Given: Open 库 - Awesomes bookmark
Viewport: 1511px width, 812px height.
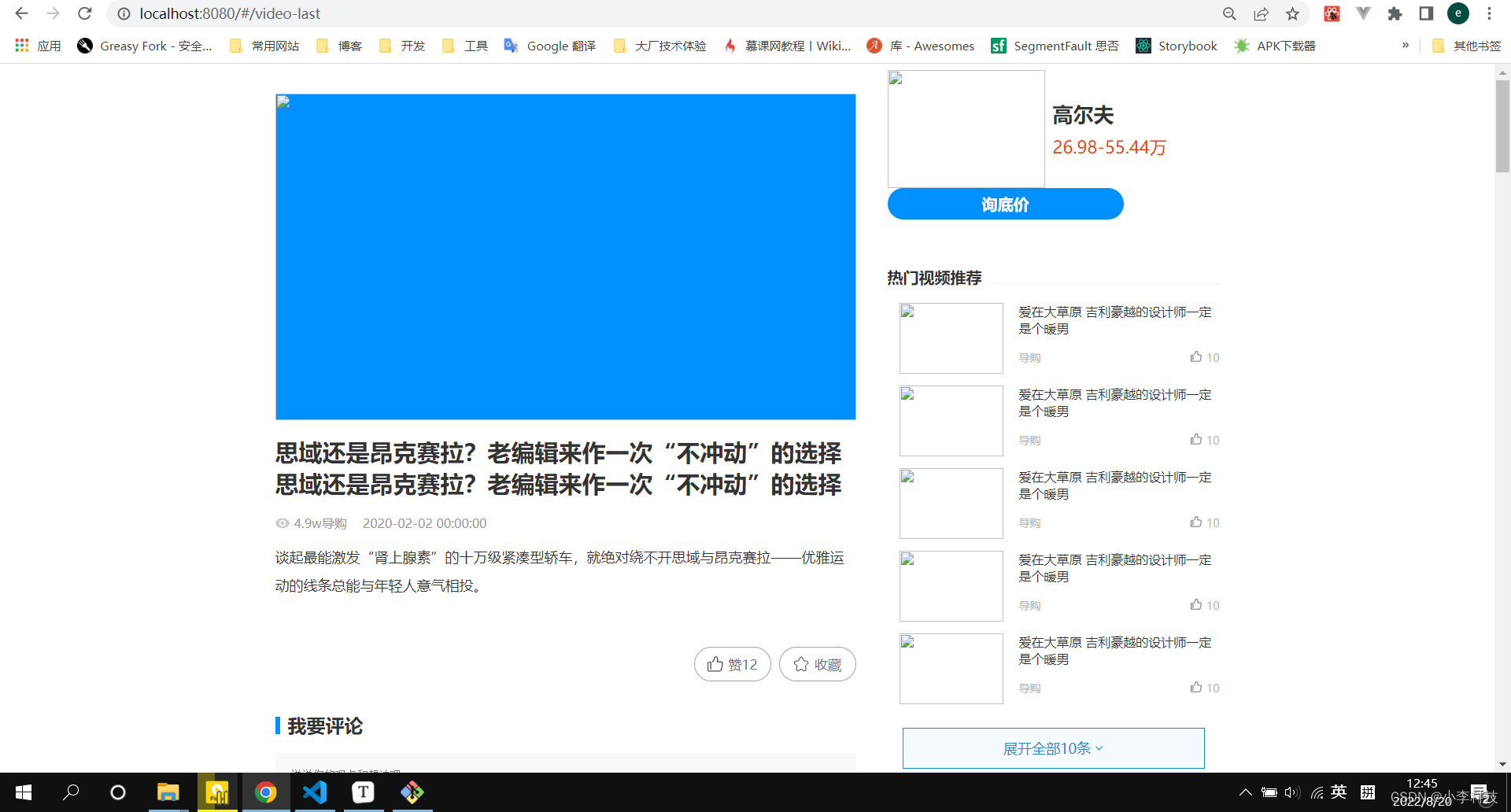Looking at the screenshot, I should pyautogui.click(x=920, y=46).
